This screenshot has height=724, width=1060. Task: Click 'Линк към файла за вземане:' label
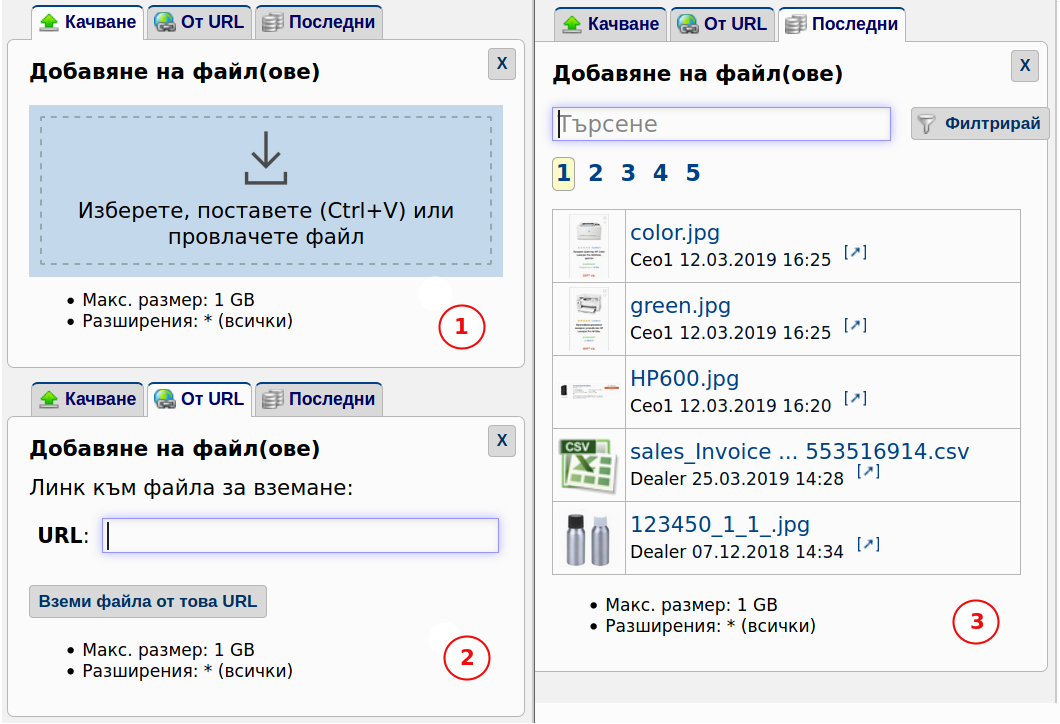191,487
